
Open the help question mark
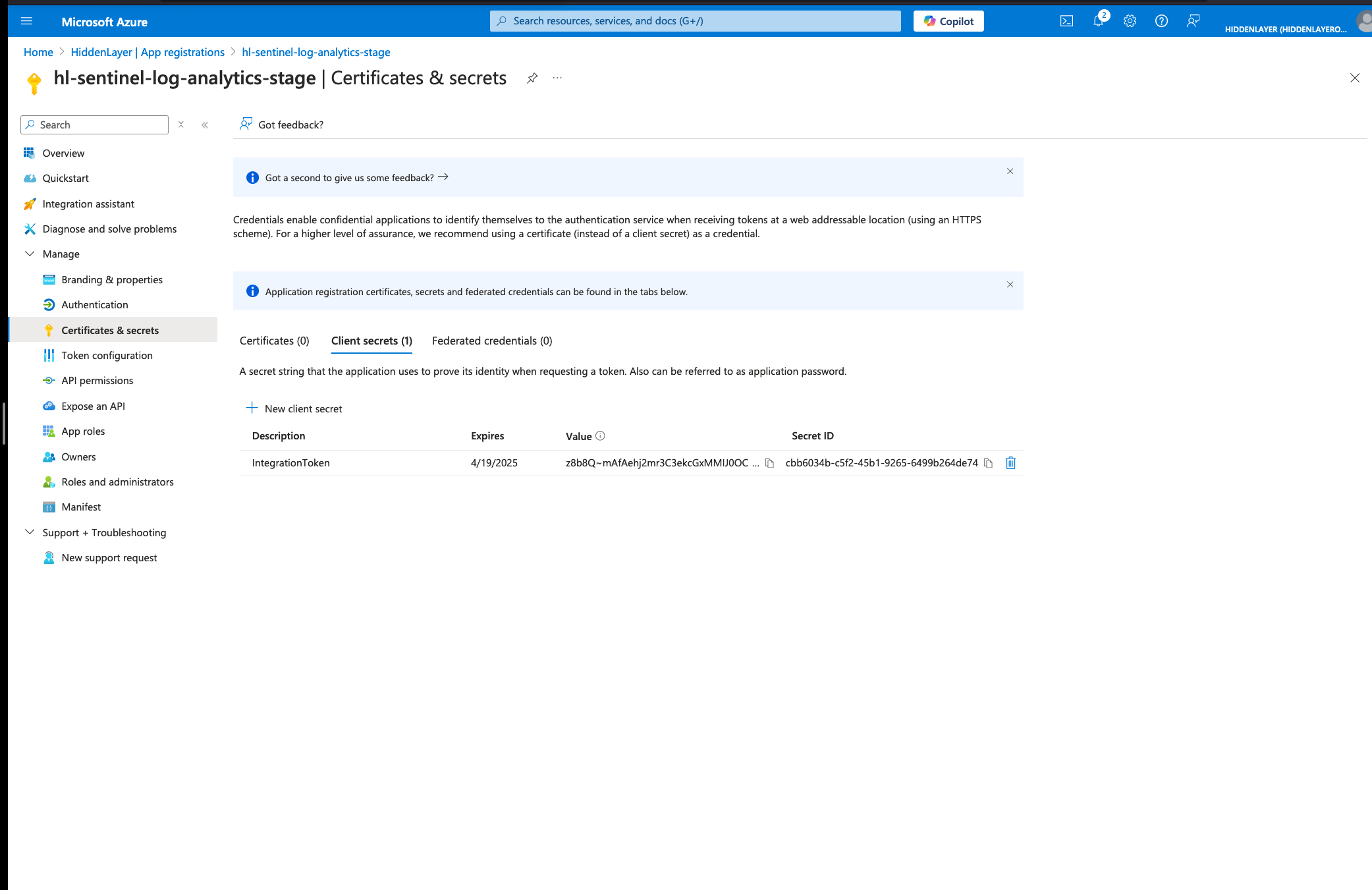(x=1161, y=21)
